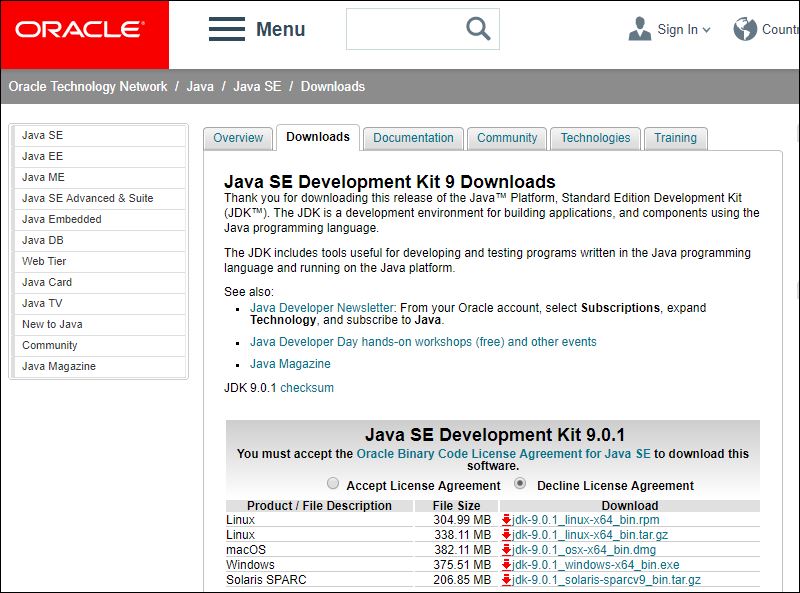Open Community in the left sidebar

tap(99, 345)
